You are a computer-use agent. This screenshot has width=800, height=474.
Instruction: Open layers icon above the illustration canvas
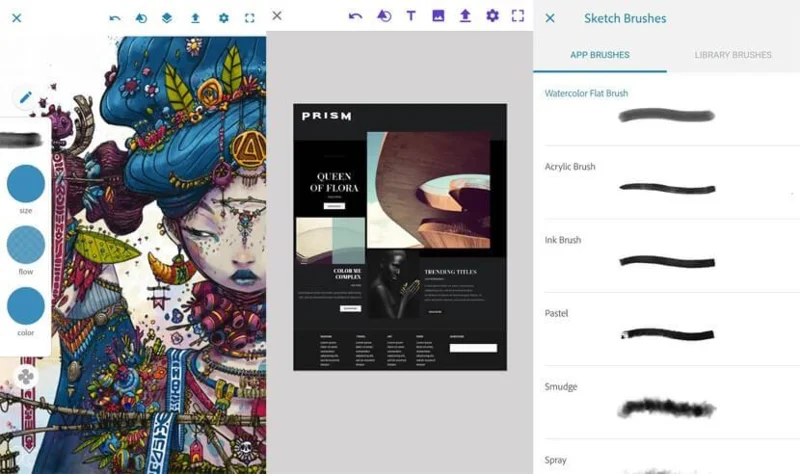[168, 18]
